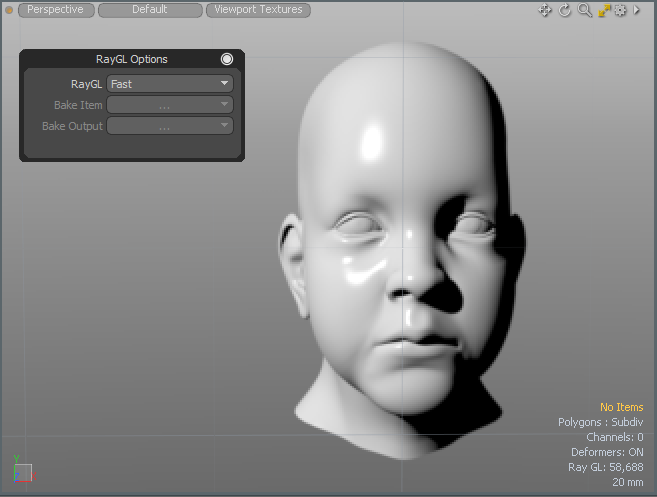
Task: Toggle the round RayGL Options panel button
Action: tap(227, 59)
